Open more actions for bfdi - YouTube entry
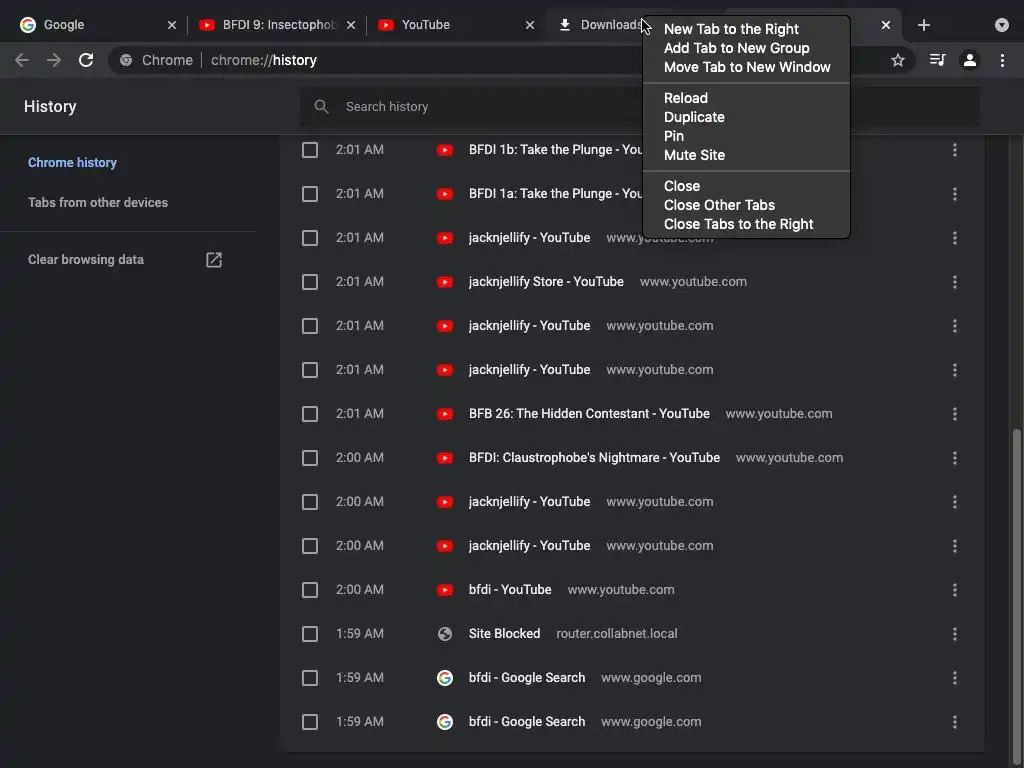 click(955, 590)
